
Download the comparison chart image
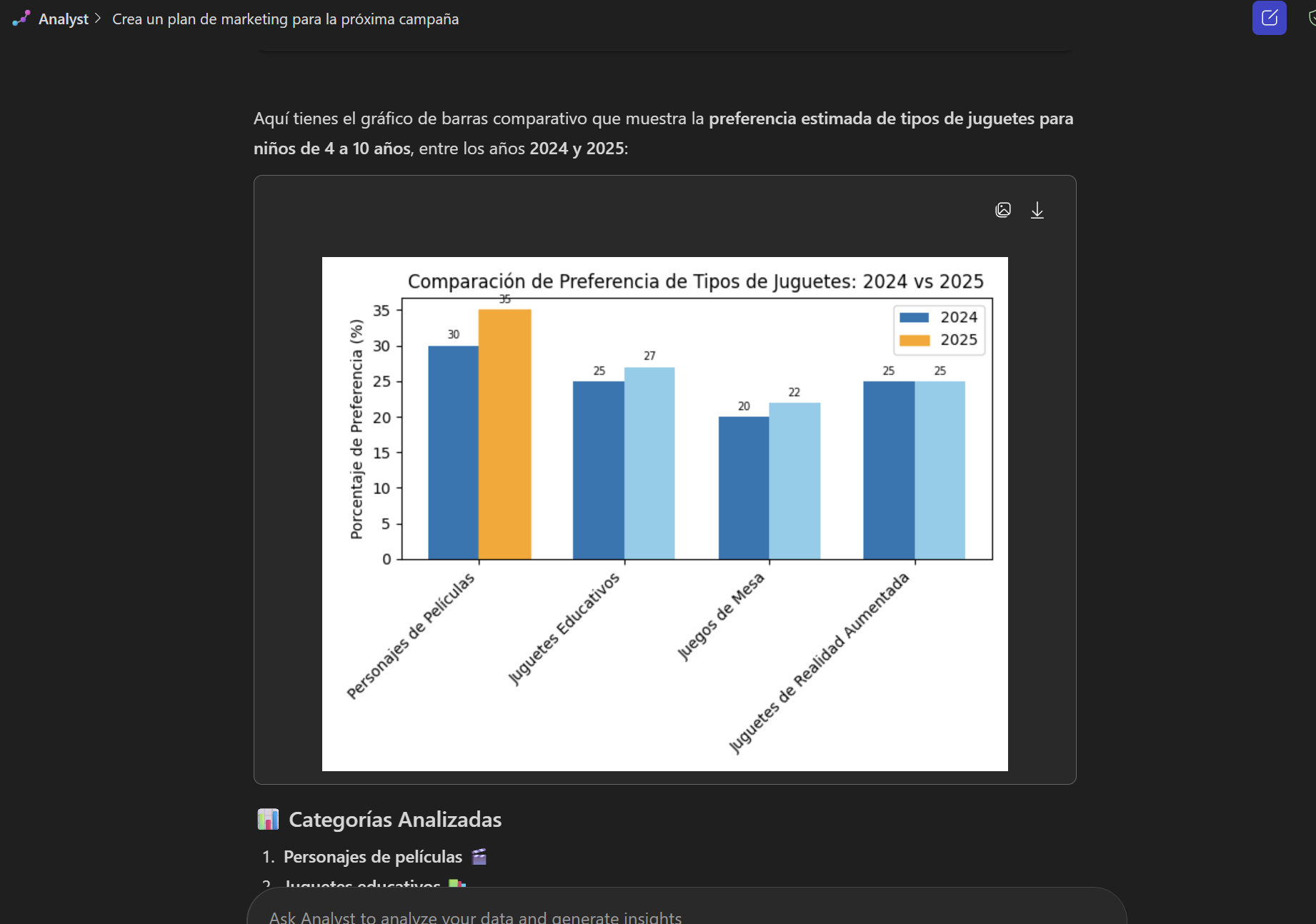[1037, 209]
